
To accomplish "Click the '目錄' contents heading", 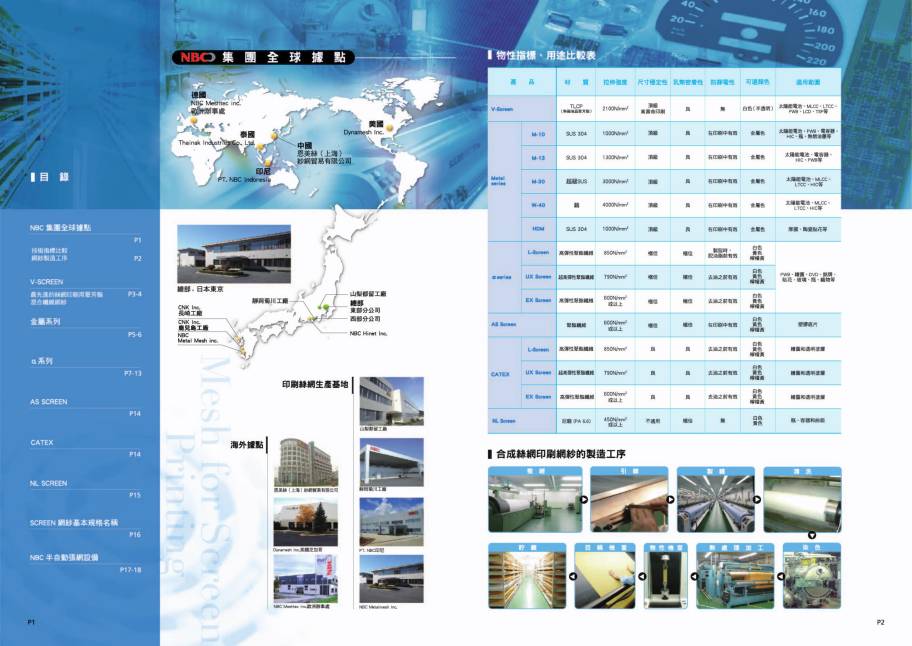I will coord(54,177).
